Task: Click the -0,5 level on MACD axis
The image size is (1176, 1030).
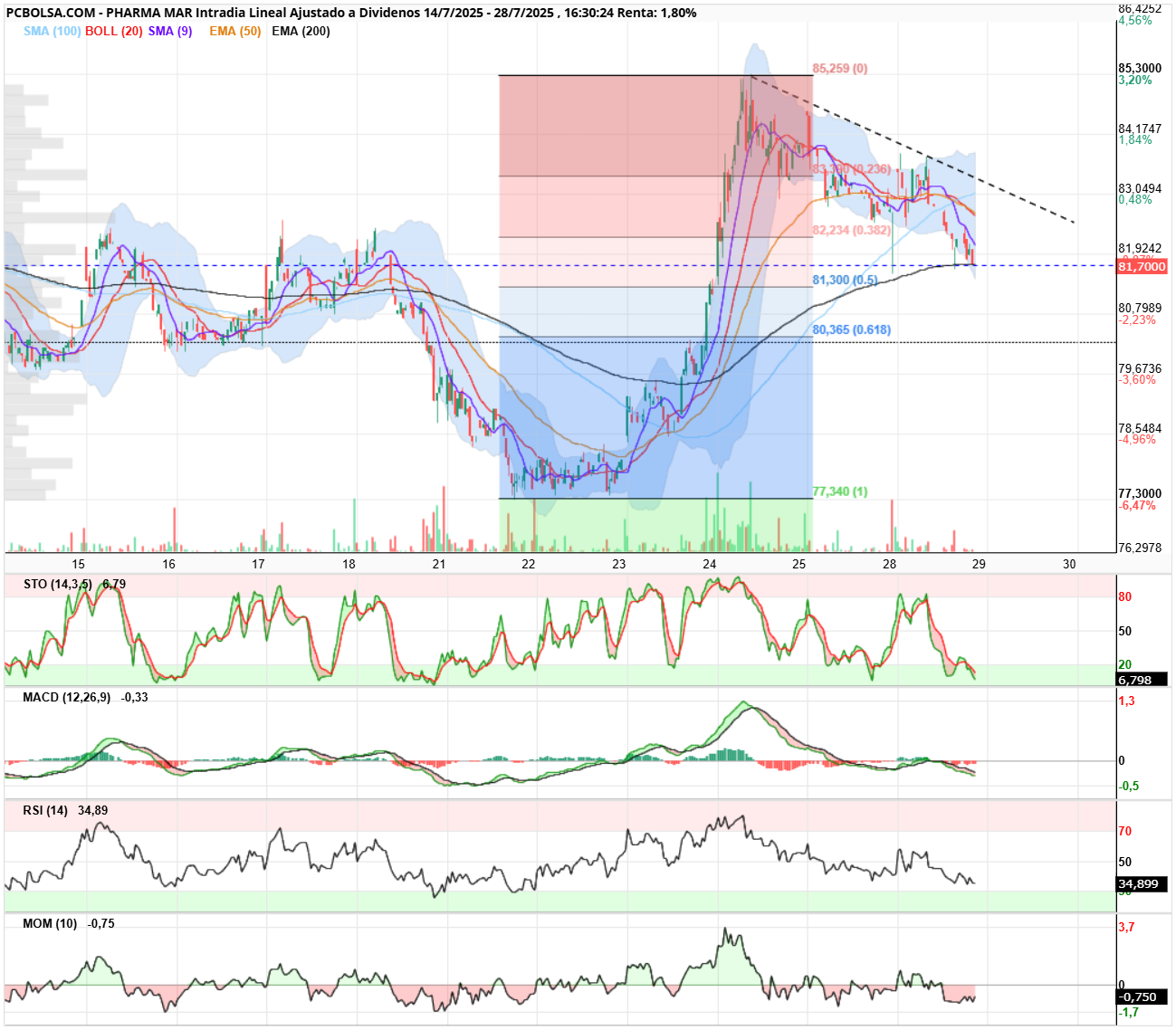Action: pos(1129,786)
